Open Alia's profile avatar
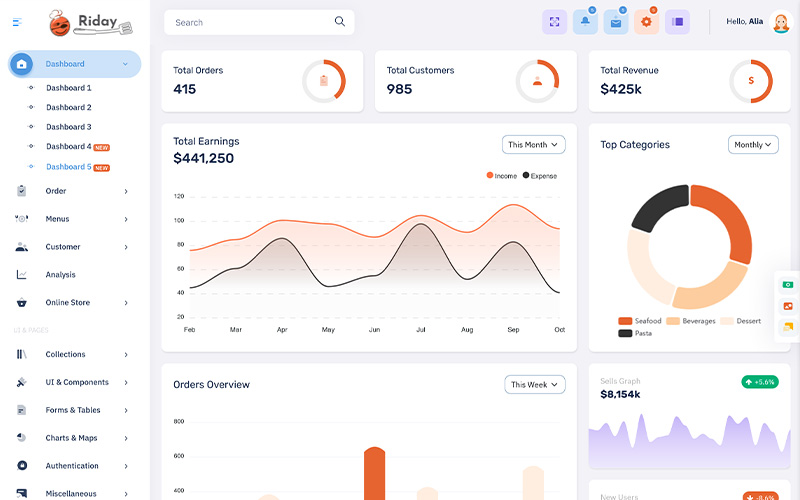Image resolution: width=800 pixels, height=500 pixels. point(781,22)
